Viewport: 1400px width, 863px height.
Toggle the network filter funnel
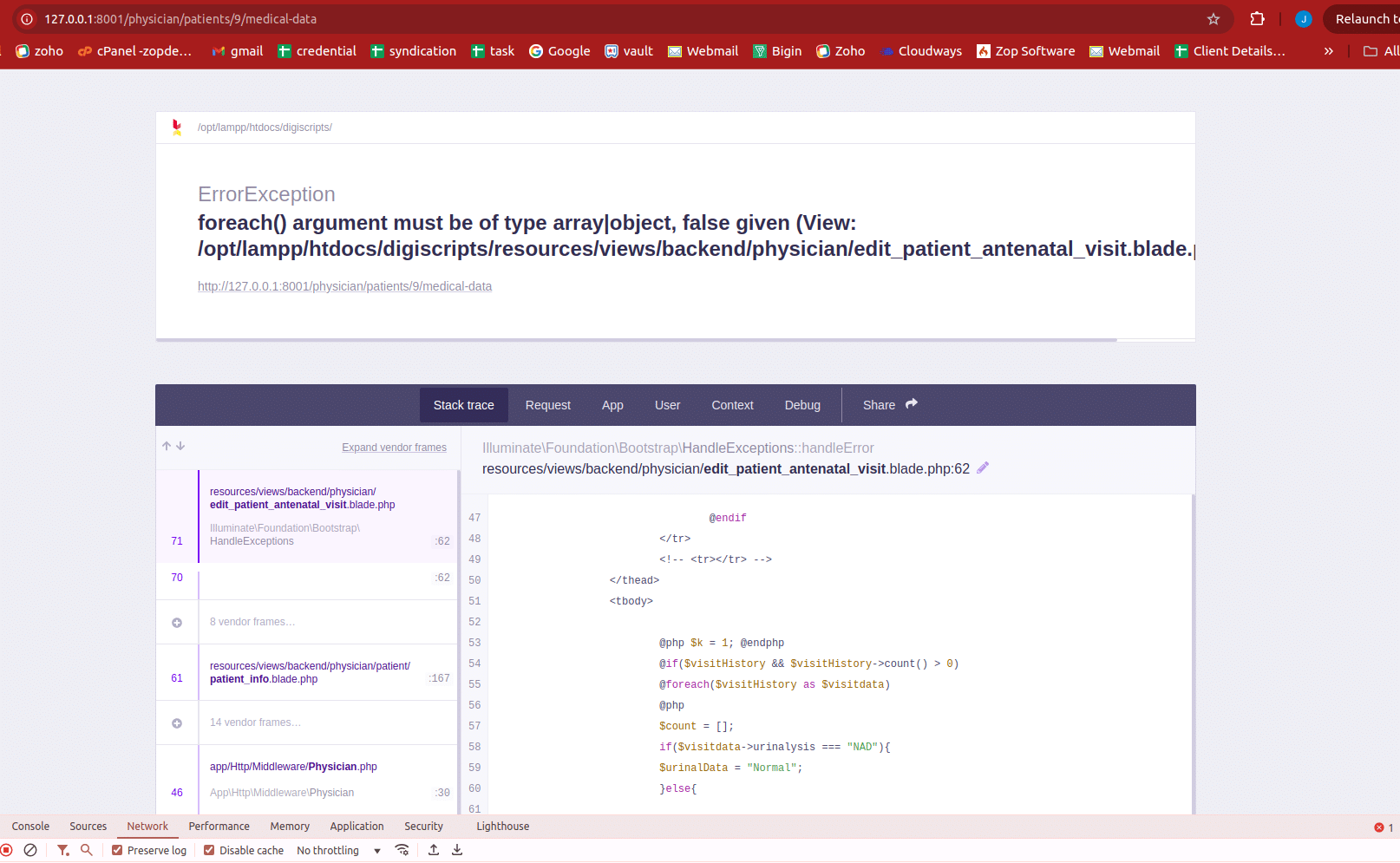tap(62, 851)
